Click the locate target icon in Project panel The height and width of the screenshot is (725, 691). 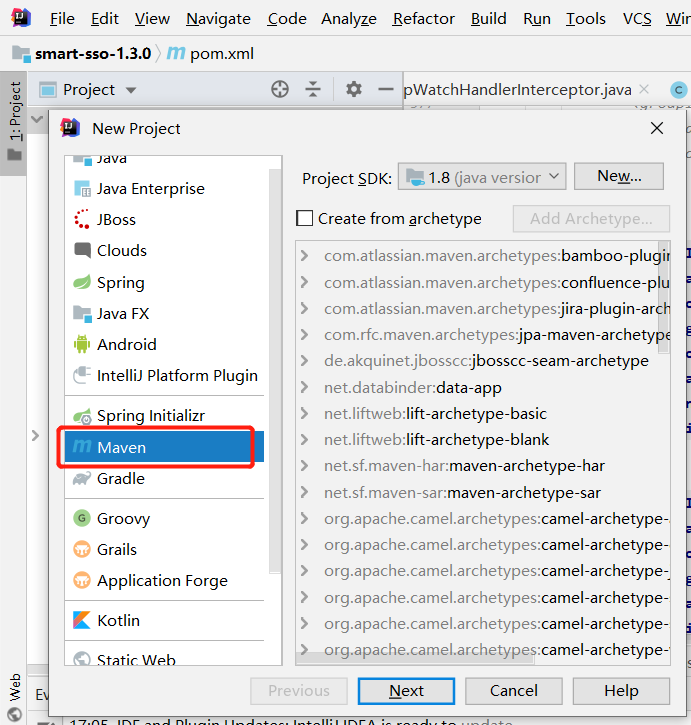(280, 89)
